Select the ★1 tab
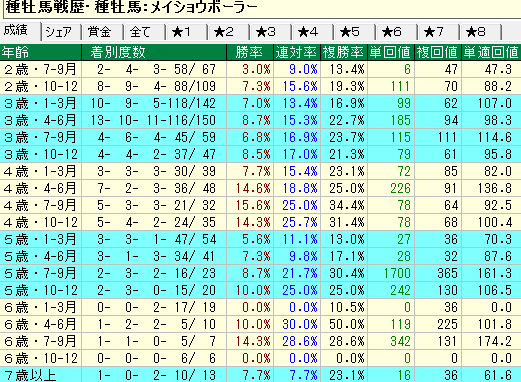This screenshot has width=521, height=382. (x=186, y=32)
